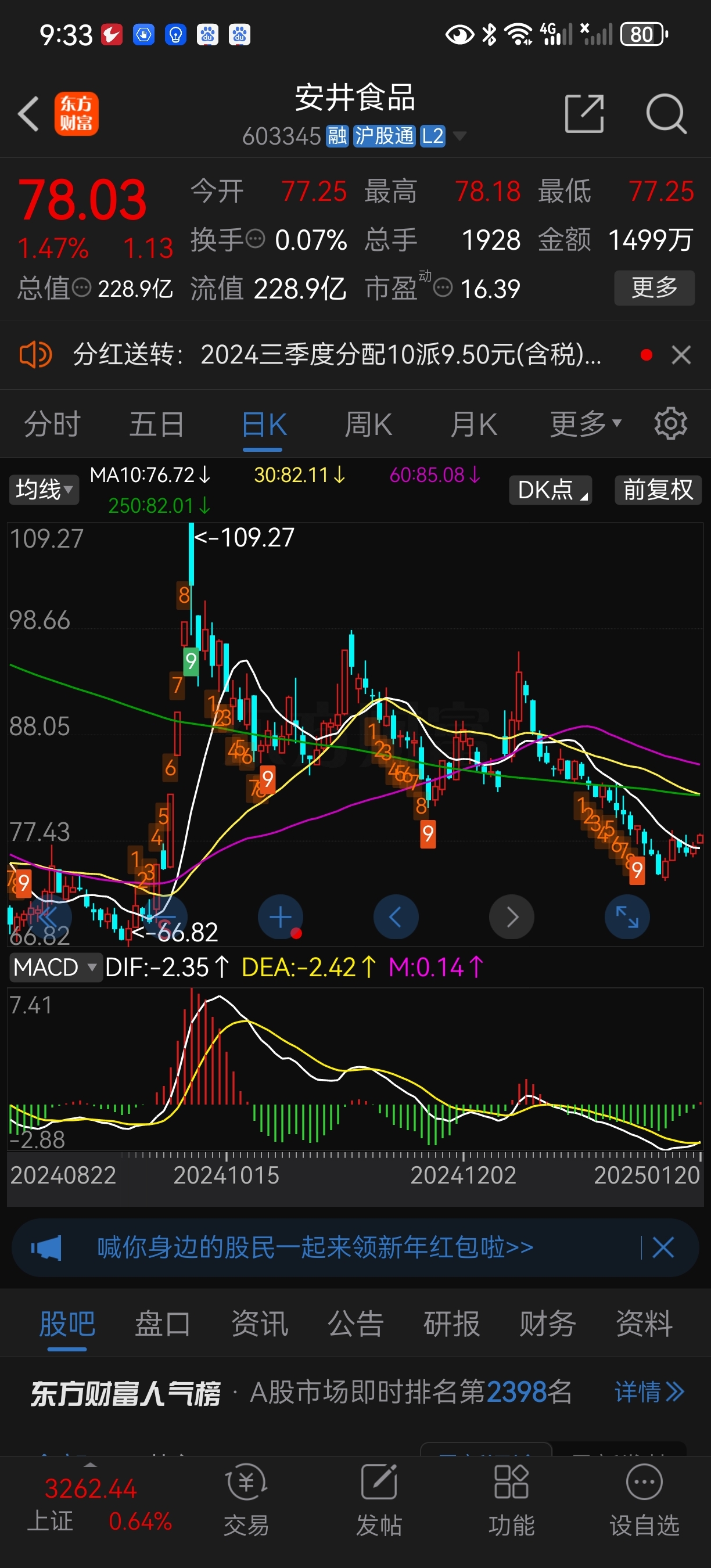Tap the 沪股通 badge
The image size is (711, 1568).
pyautogui.click(x=385, y=136)
